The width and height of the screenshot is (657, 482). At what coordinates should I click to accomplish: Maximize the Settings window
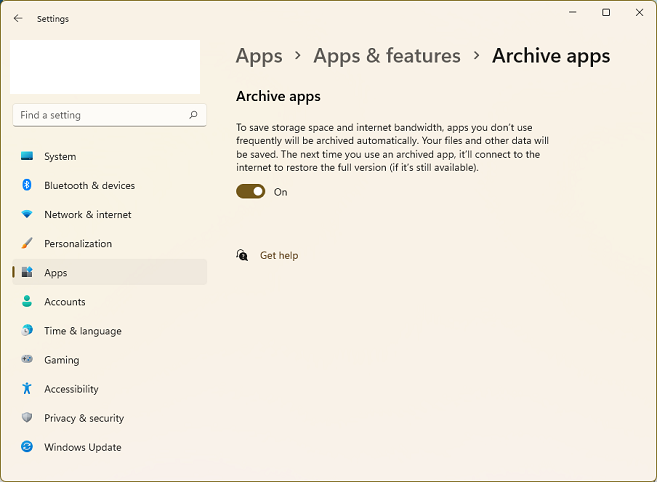click(x=606, y=13)
